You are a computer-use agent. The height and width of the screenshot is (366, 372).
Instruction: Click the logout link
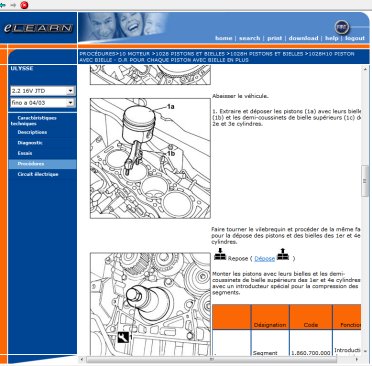coord(355,38)
